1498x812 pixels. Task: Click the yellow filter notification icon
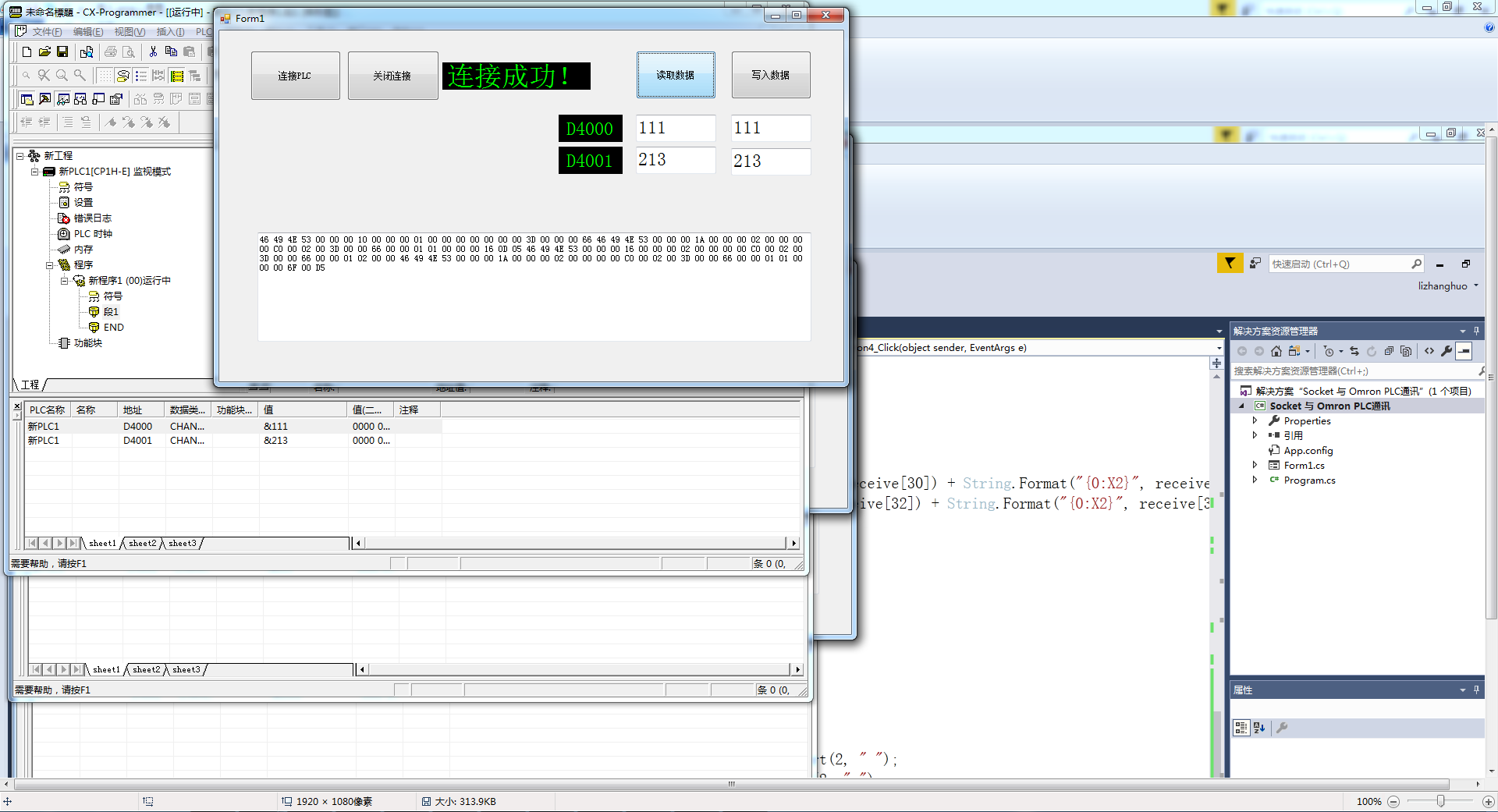click(1230, 263)
